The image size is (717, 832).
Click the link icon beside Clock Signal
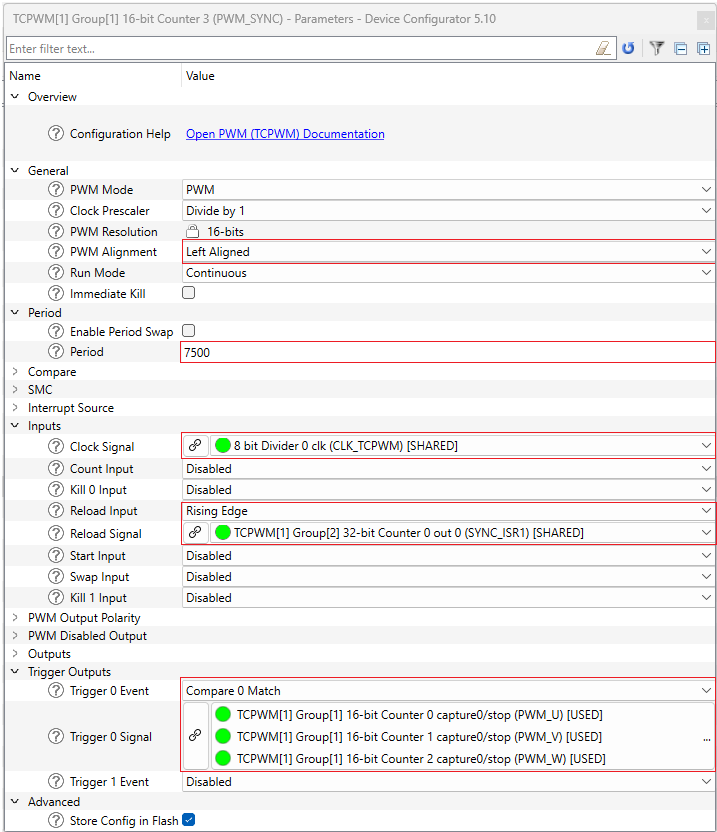(x=195, y=446)
